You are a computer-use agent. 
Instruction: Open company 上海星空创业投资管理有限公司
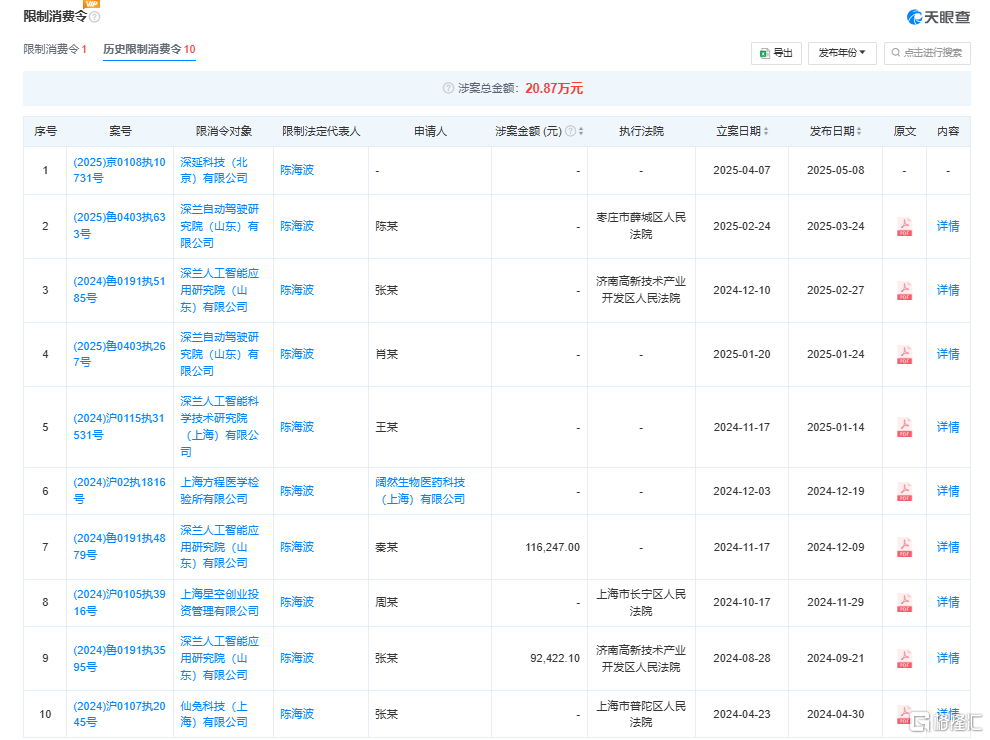220,602
